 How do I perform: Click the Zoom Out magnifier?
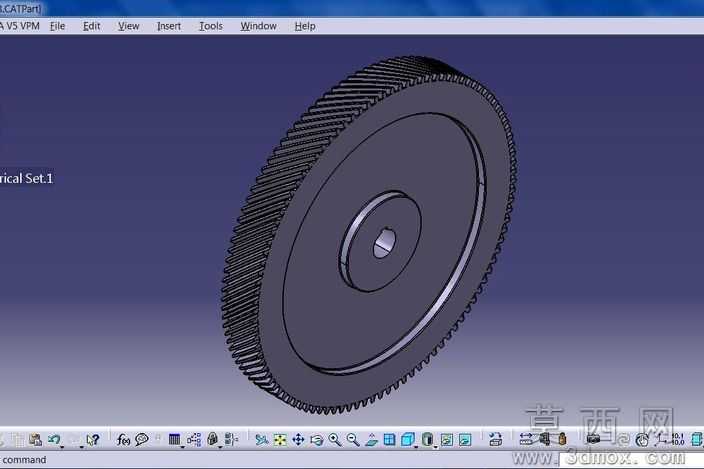pos(353,440)
